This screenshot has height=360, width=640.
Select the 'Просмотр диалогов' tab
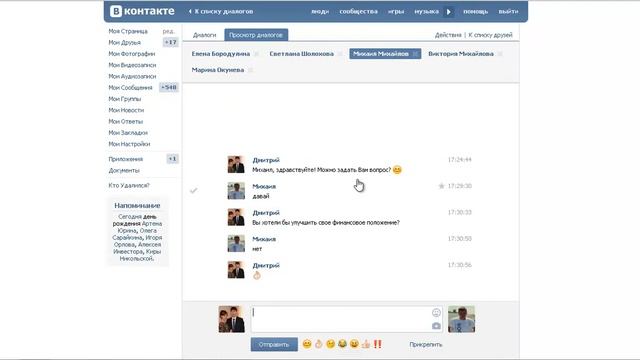pyautogui.click(x=256, y=35)
